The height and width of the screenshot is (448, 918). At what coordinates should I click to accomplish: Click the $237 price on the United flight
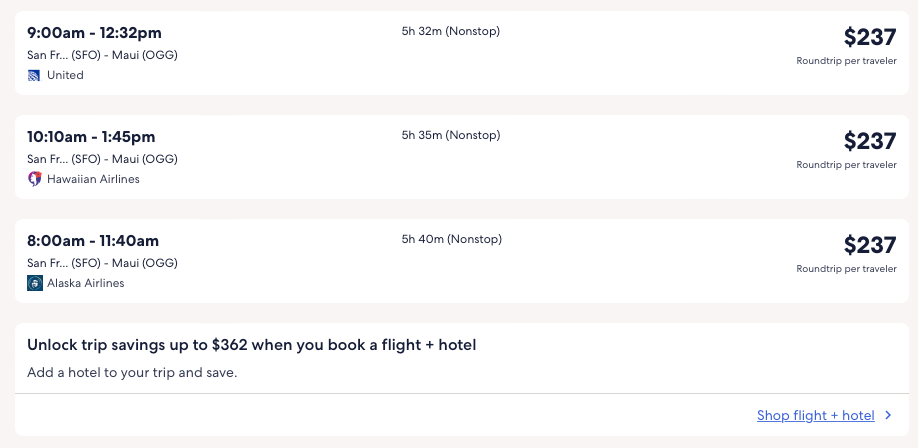pyautogui.click(x=869, y=37)
